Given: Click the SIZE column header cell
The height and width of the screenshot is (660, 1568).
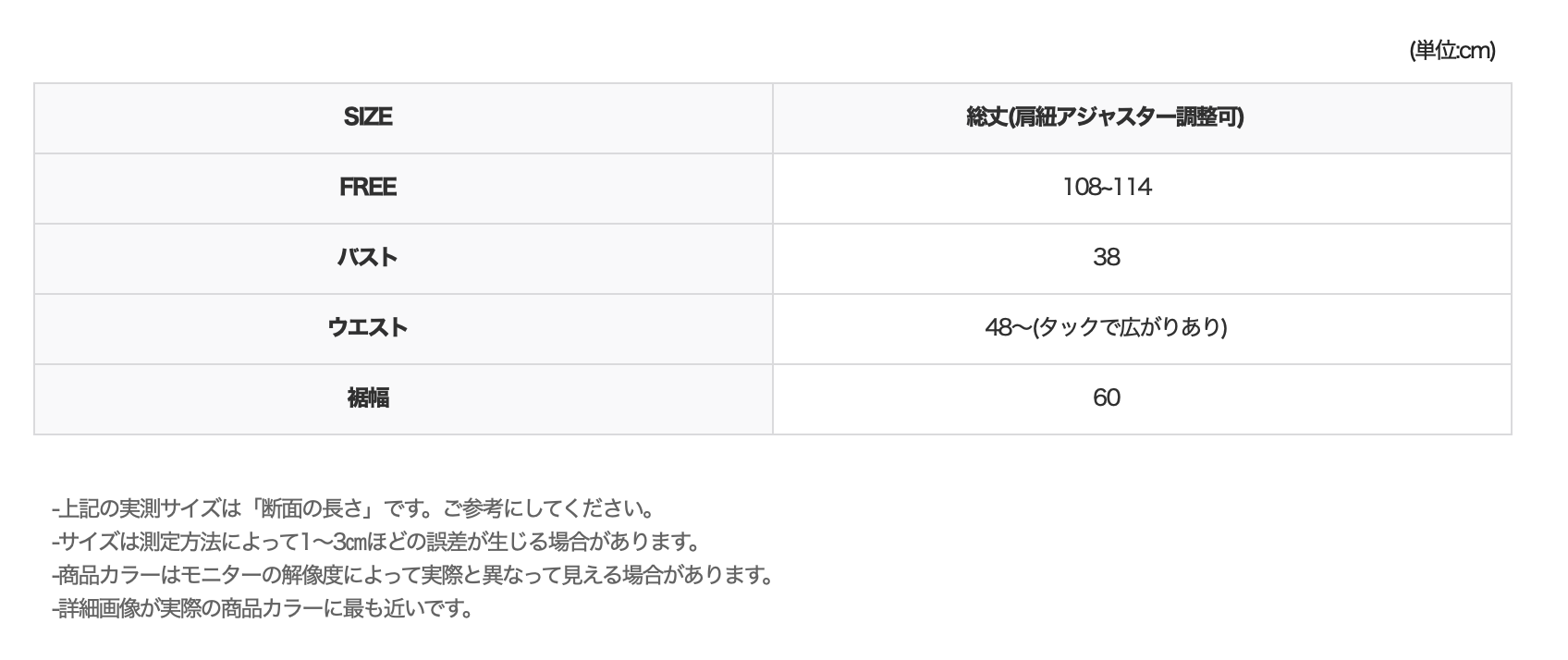Looking at the screenshot, I should 368,117.
